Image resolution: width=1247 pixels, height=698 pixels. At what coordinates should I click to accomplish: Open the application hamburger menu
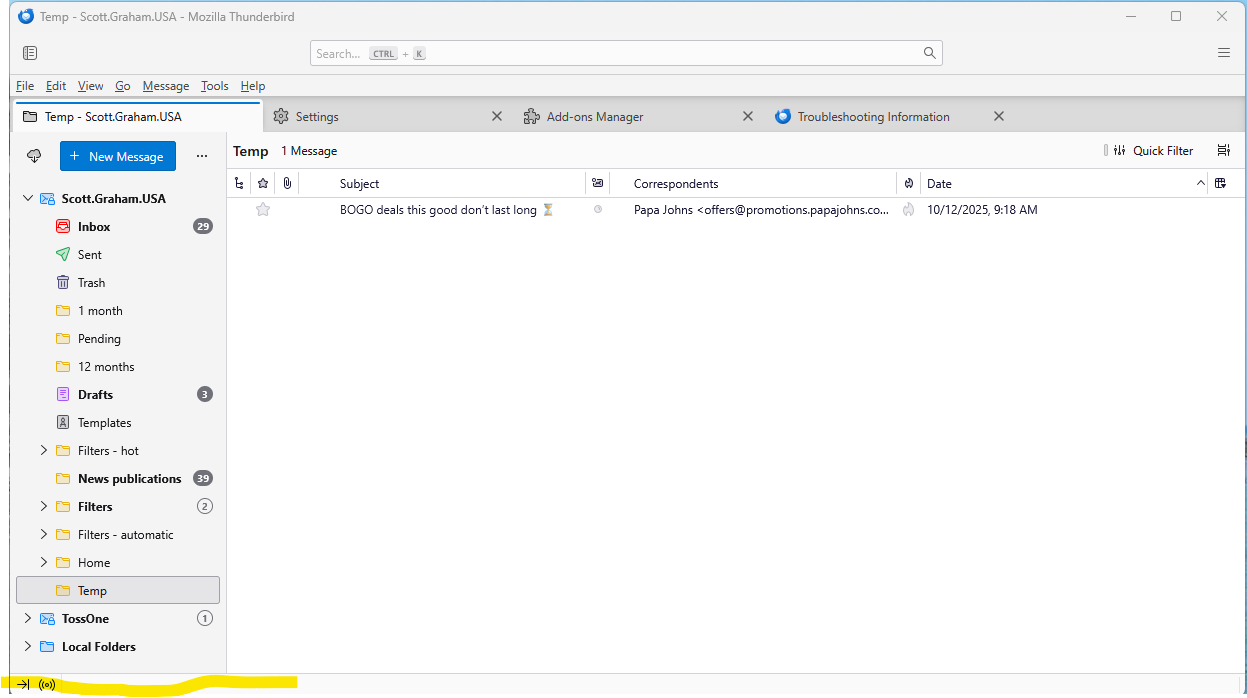(1223, 53)
